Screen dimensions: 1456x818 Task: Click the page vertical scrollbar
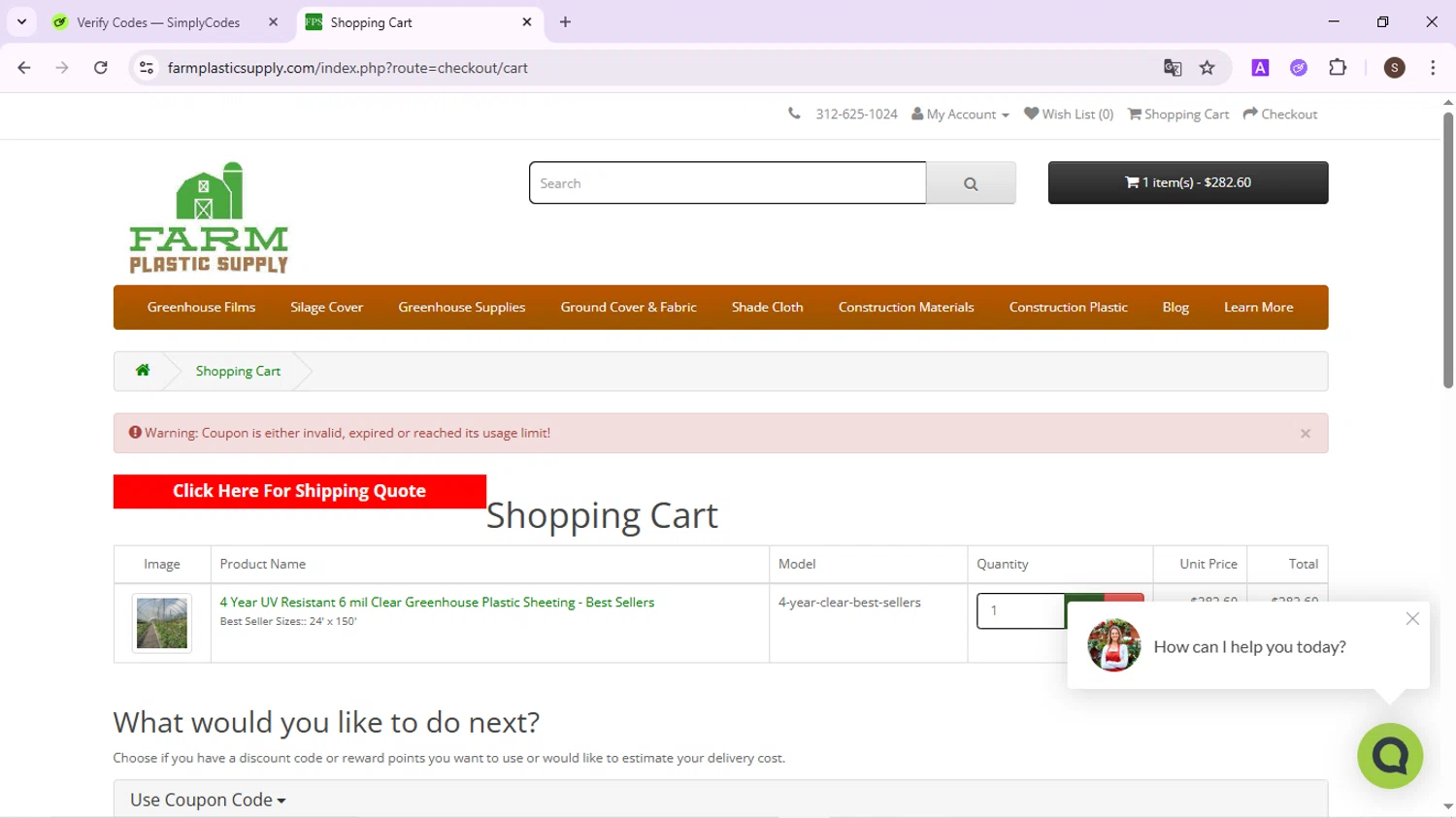coord(1447,250)
